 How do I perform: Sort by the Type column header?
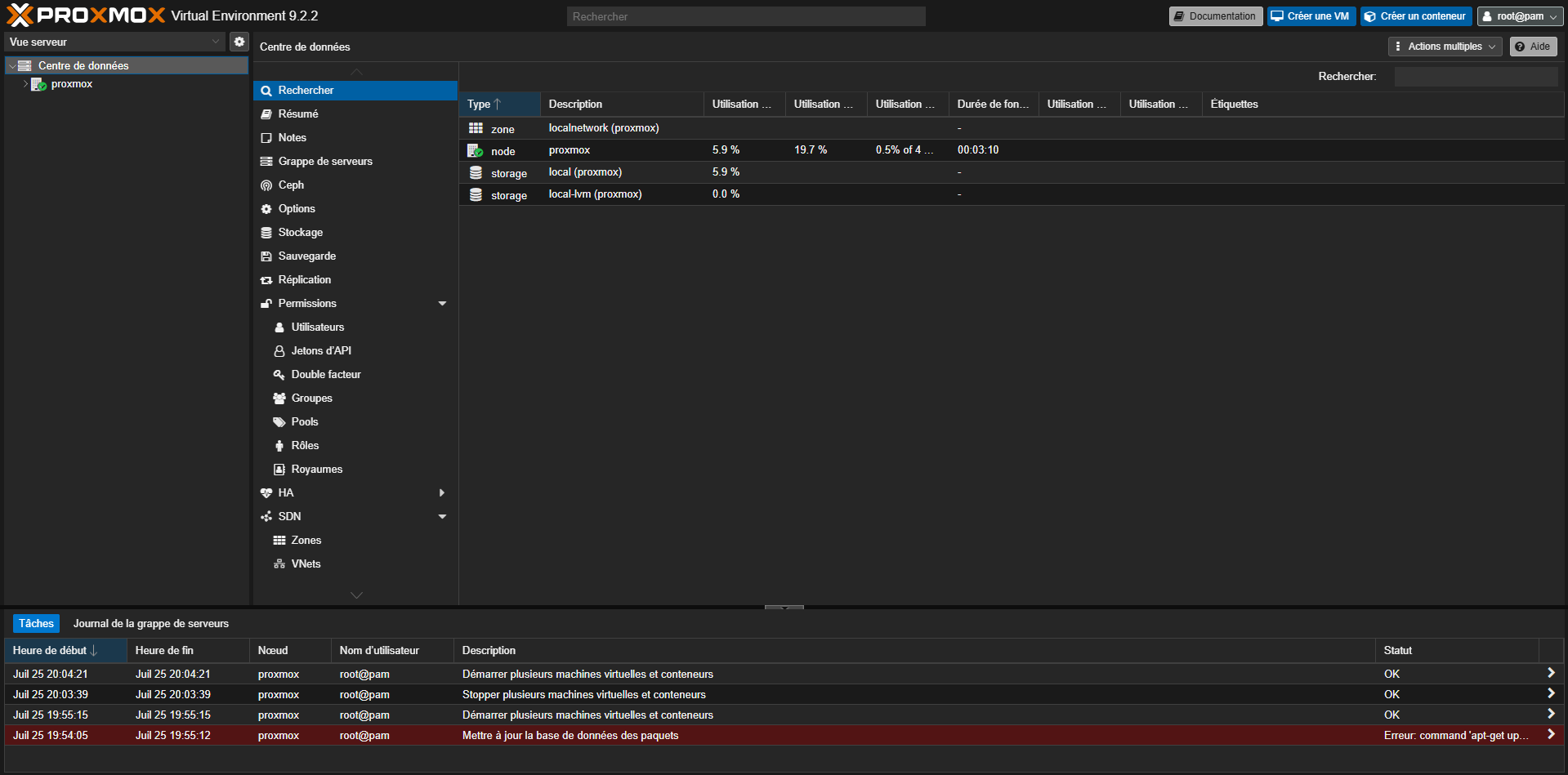(499, 104)
